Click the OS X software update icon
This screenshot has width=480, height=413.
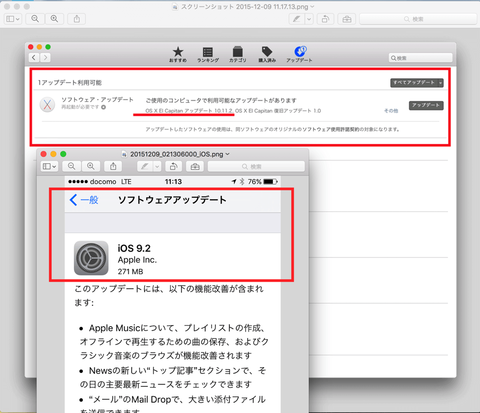(47, 105)
